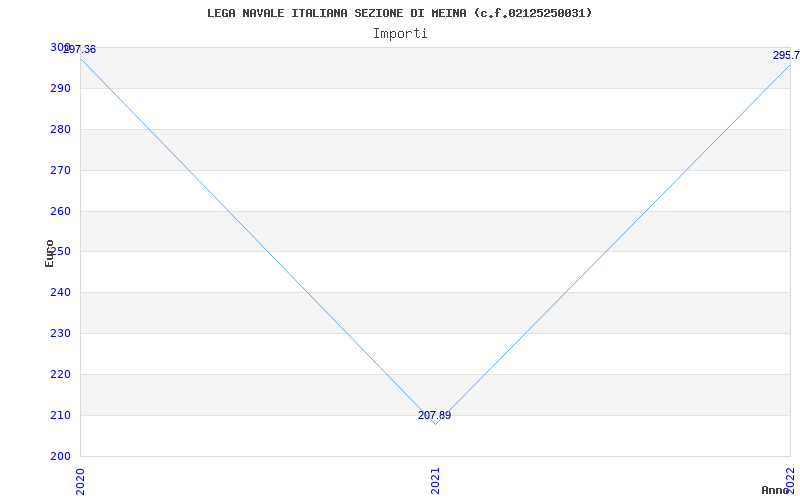Click the 207.89 data point label
The image size is (800, 500).
435,415
